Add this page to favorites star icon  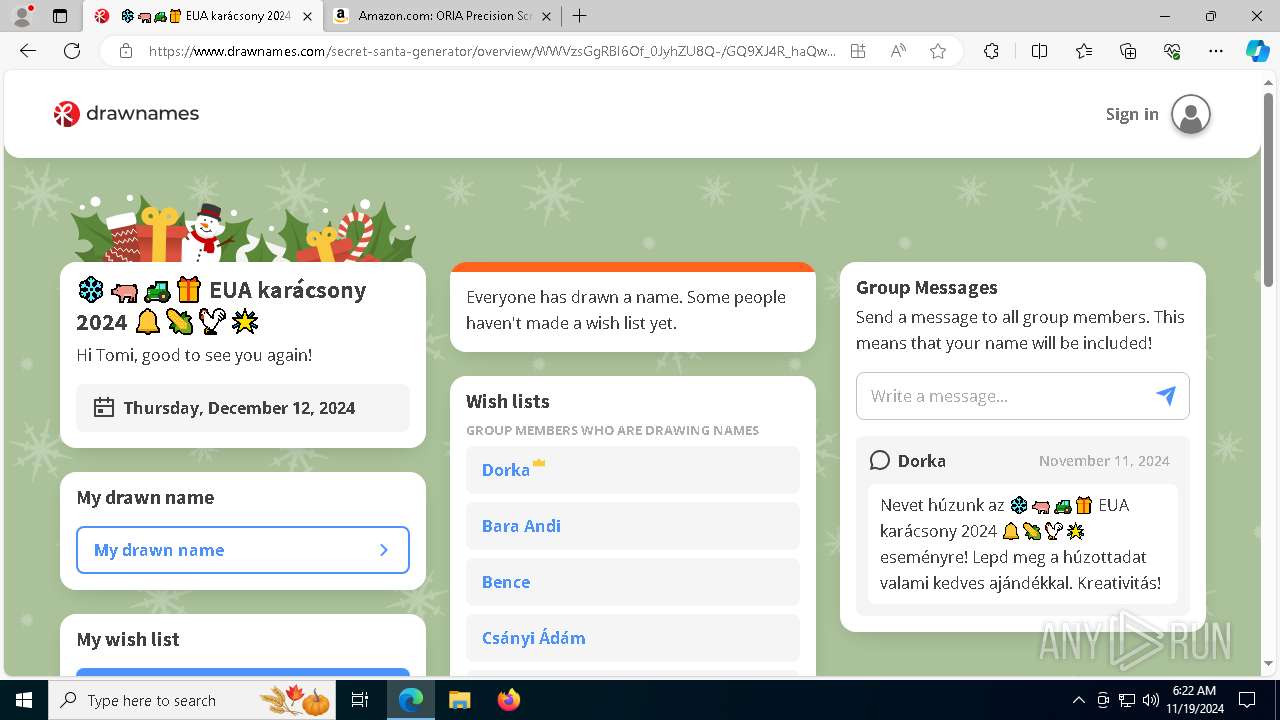[x=937, y=51]
